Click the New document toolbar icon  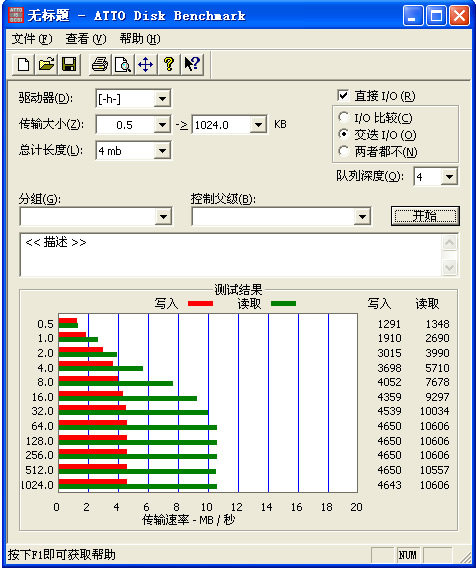(x=24, y=65)
